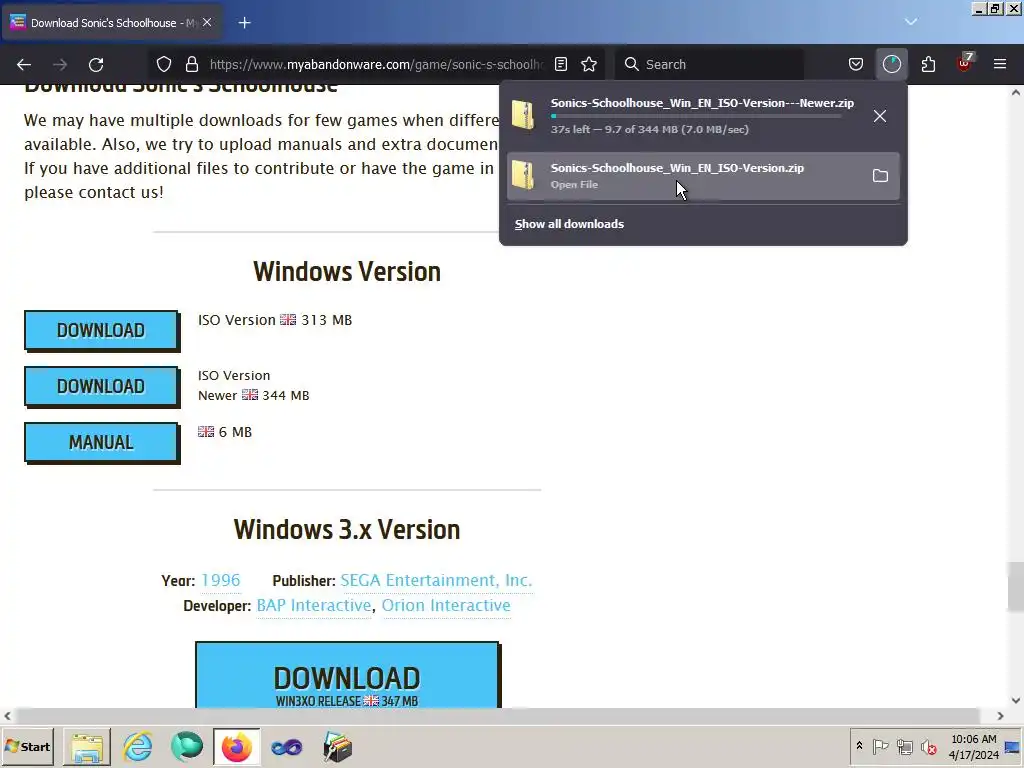Screen dimensions: 1024x768
Task: Open tracking protection shield icon
Action: click(x=164, y=64)
